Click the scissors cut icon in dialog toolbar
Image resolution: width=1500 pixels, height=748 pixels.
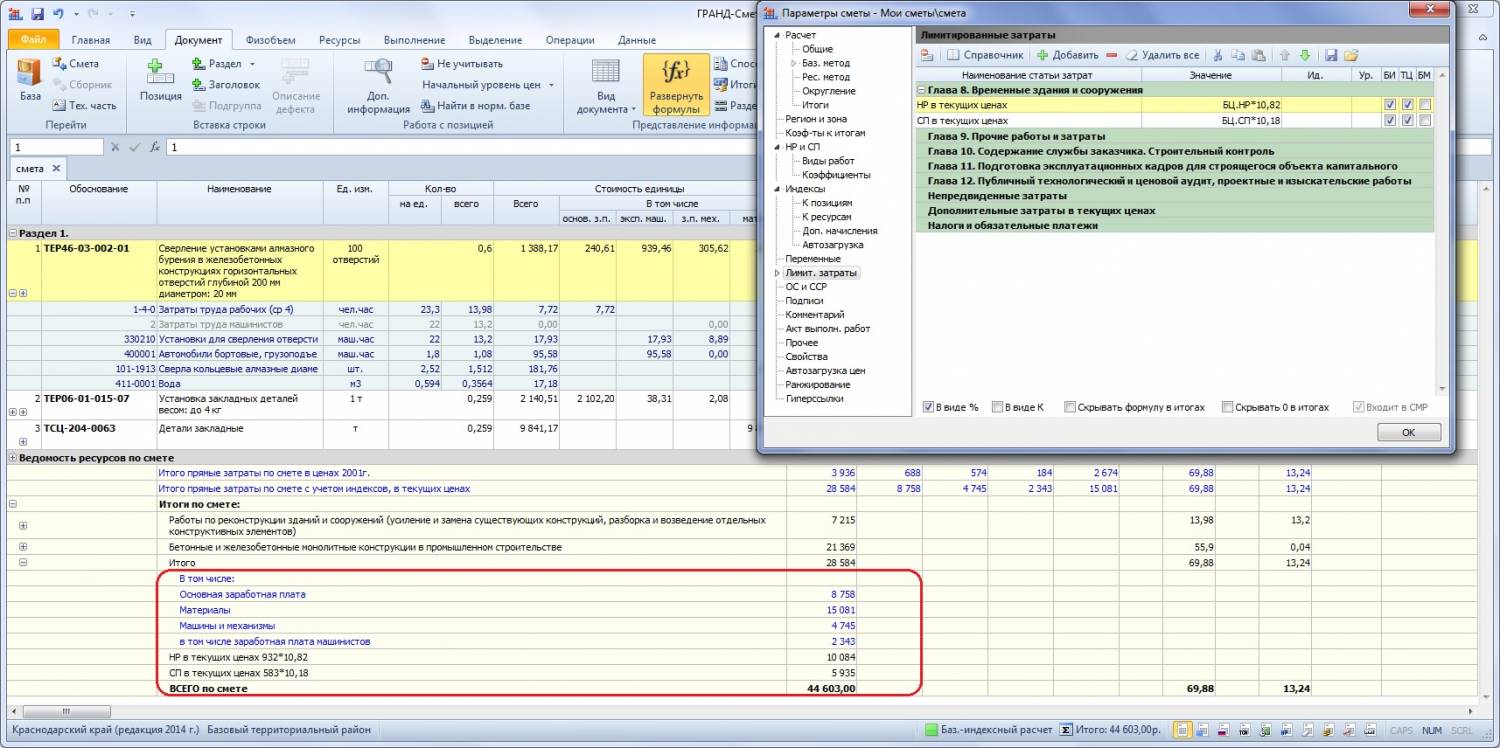(x=1218, y=55)
